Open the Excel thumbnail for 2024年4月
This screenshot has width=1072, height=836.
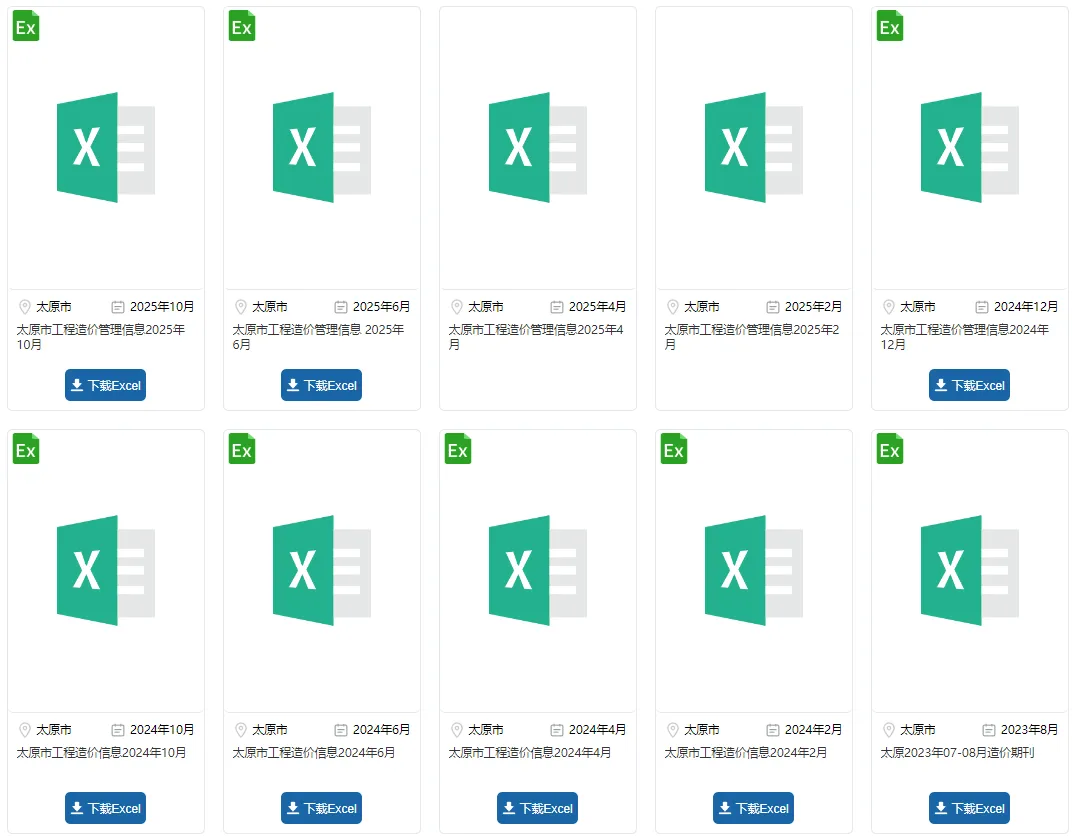click(x=538, y=570)
